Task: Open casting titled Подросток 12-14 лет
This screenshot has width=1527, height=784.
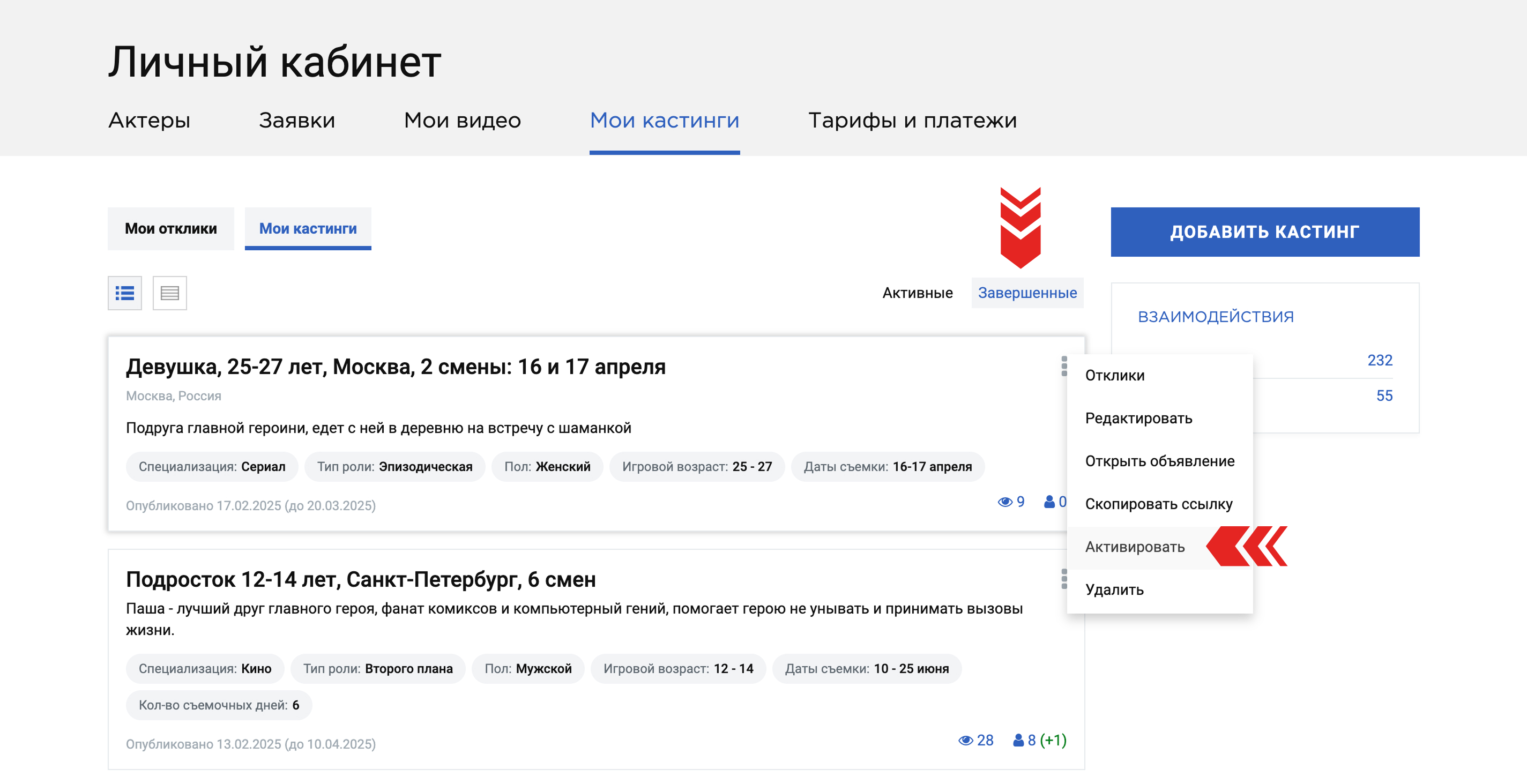Action: click(x=360, y=579)
